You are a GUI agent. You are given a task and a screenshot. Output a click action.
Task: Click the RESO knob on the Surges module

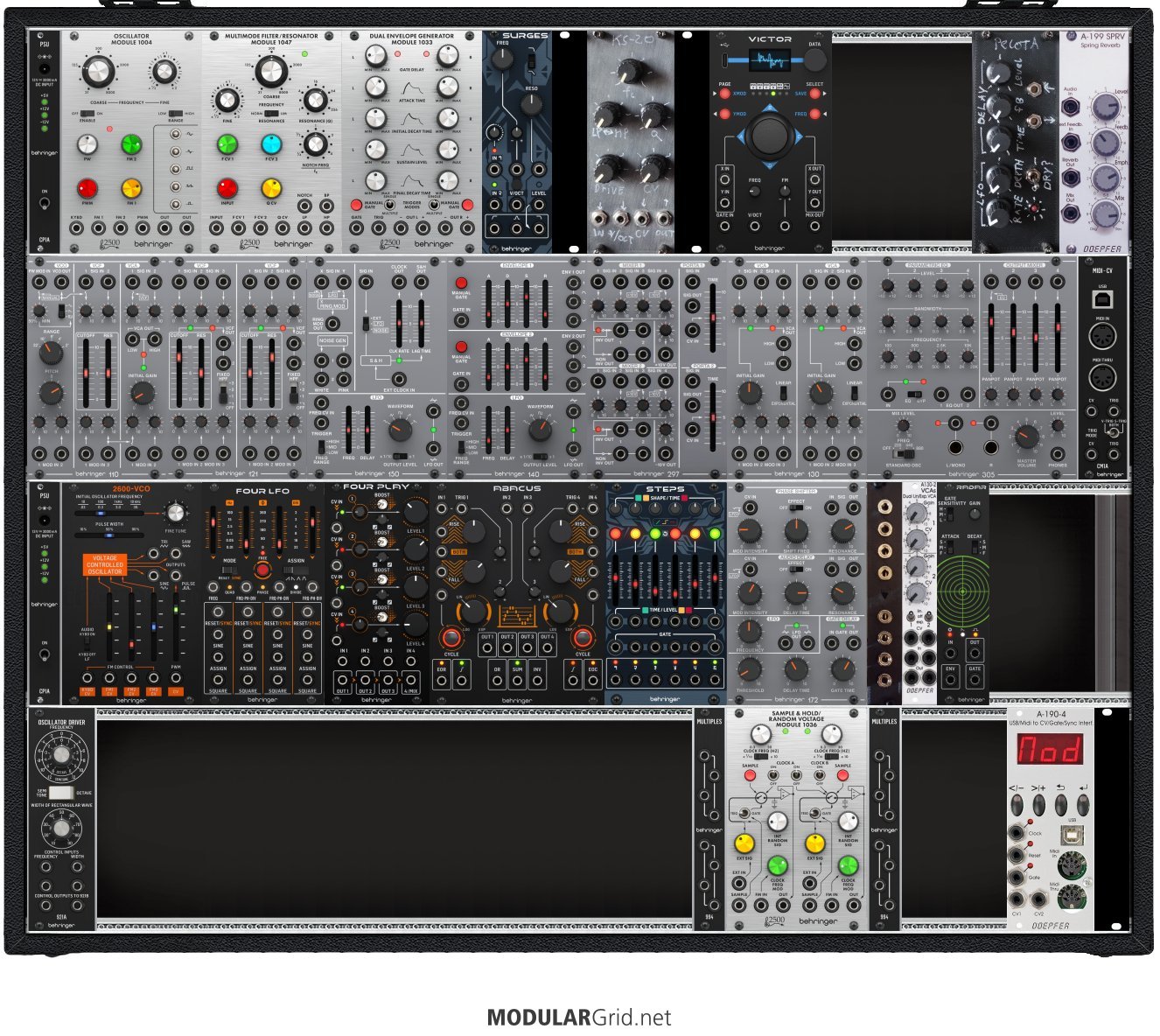[532, 105]
